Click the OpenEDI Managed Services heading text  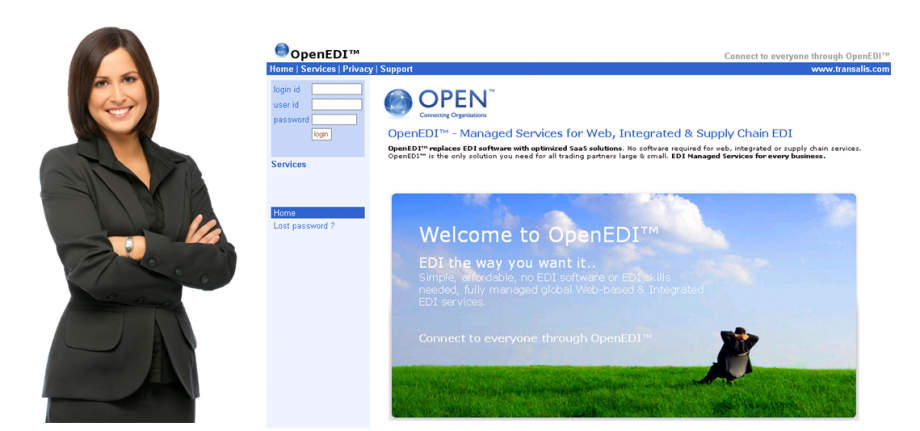pyautogui.click(x=590, y=133)
